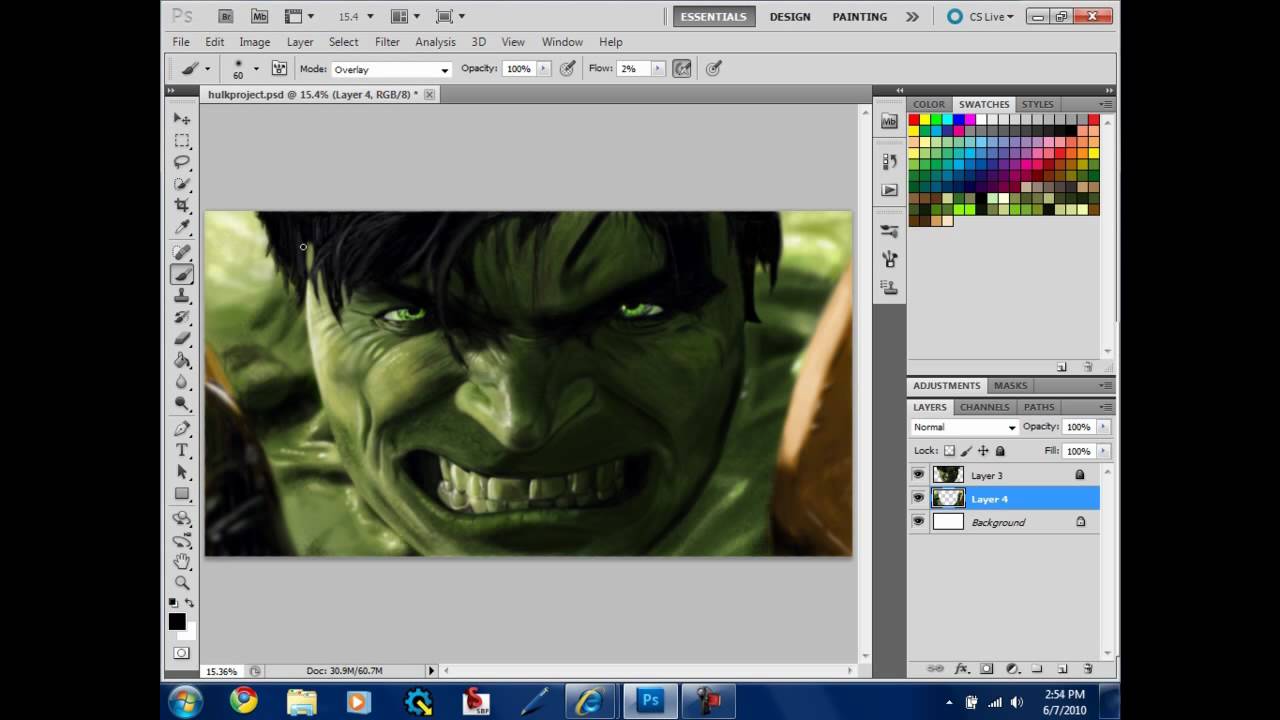Launch Bridge from the application bar

pyautogui.click(x=226, y=17)
